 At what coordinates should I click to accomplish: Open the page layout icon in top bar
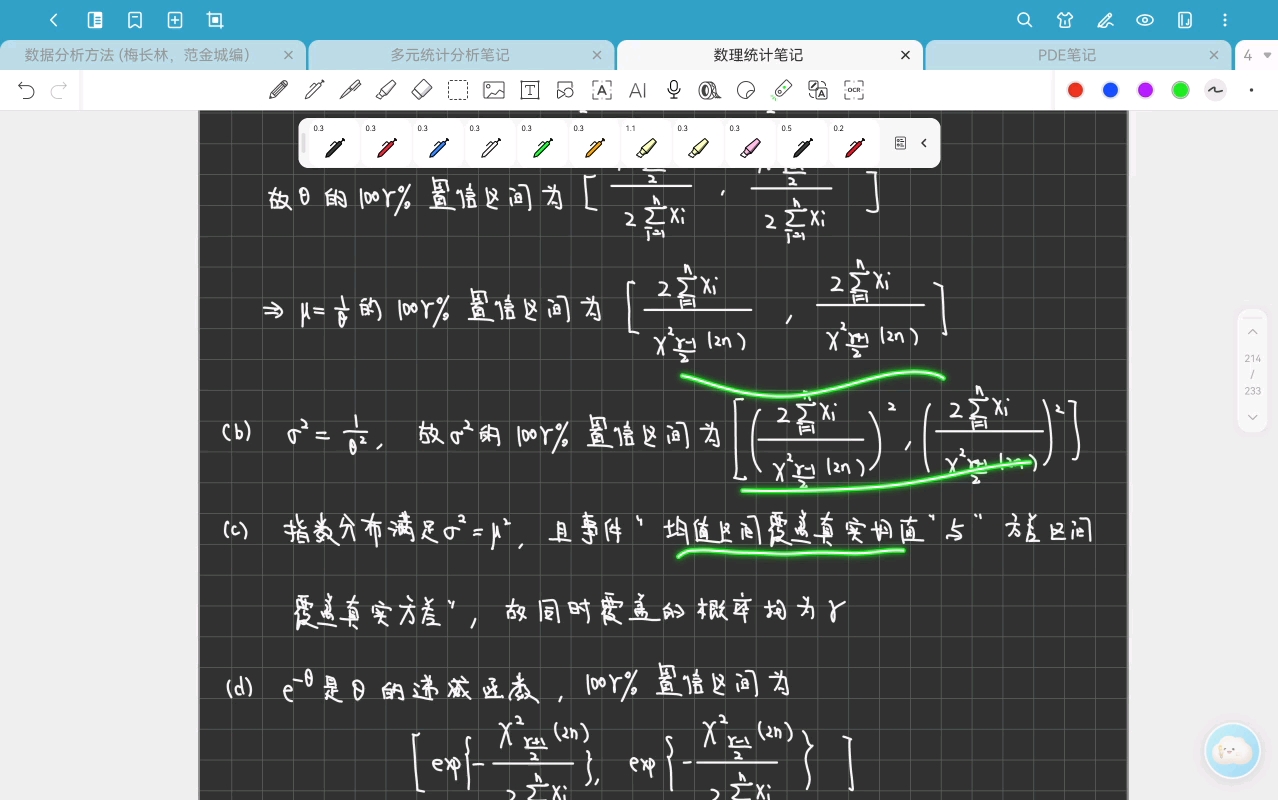[1185, 20]
